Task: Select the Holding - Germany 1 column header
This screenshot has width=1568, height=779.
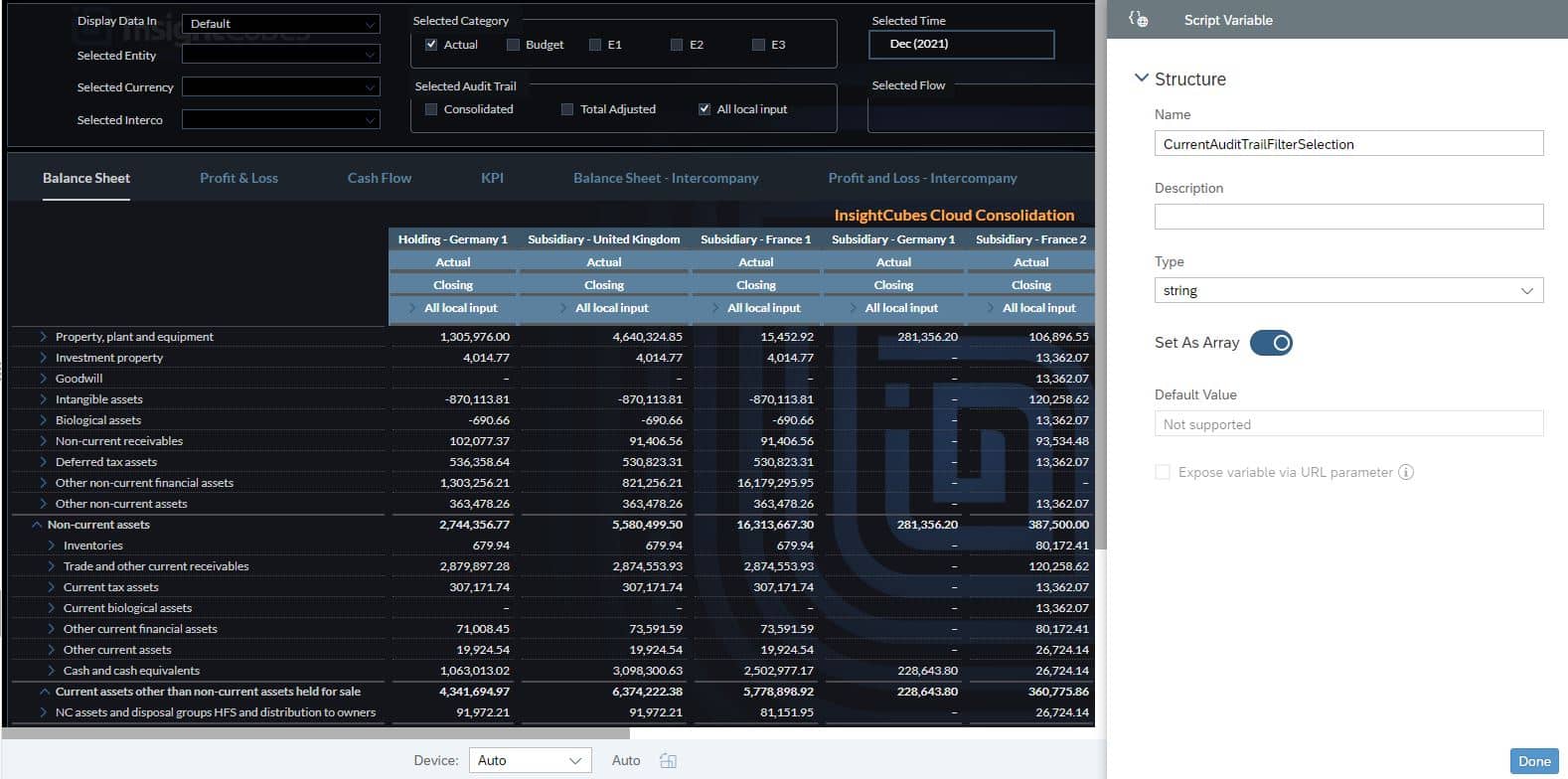Action: pyautogui.click(x=452, y=239)
